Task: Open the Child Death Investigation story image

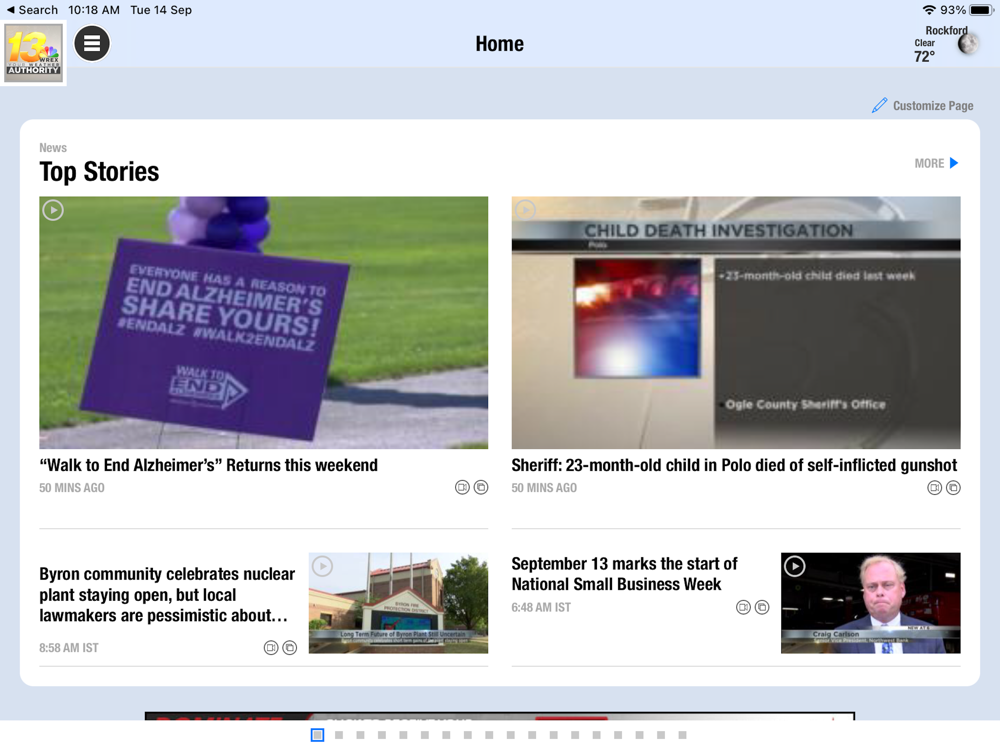Action: [x=736, y=323]
